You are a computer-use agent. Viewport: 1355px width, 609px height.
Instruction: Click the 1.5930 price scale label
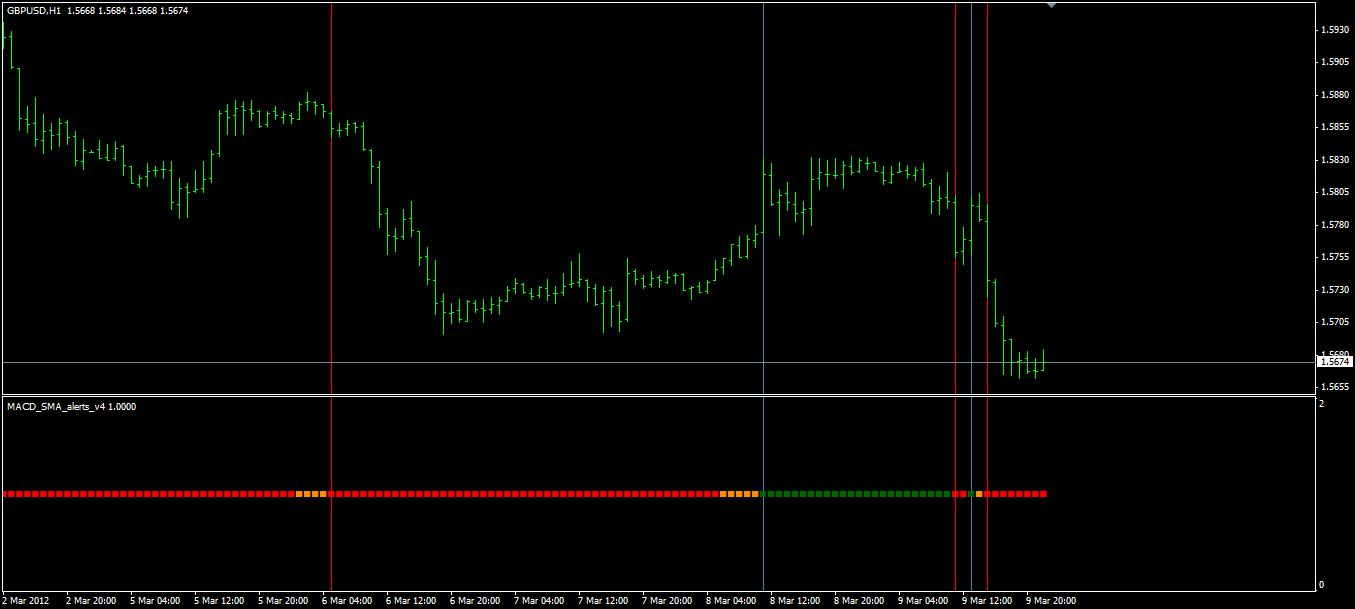1335,30
